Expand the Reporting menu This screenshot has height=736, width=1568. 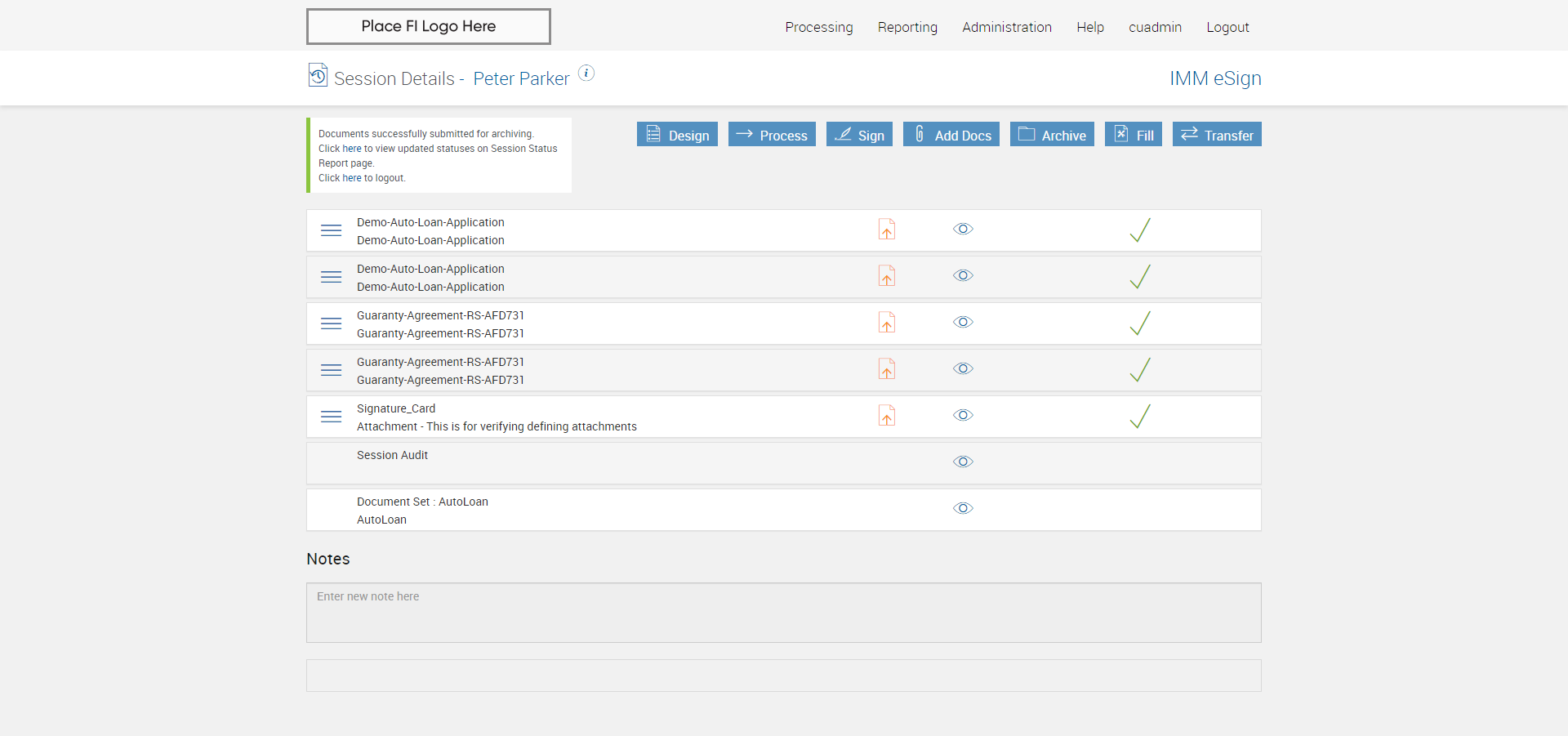pos(907,27)
